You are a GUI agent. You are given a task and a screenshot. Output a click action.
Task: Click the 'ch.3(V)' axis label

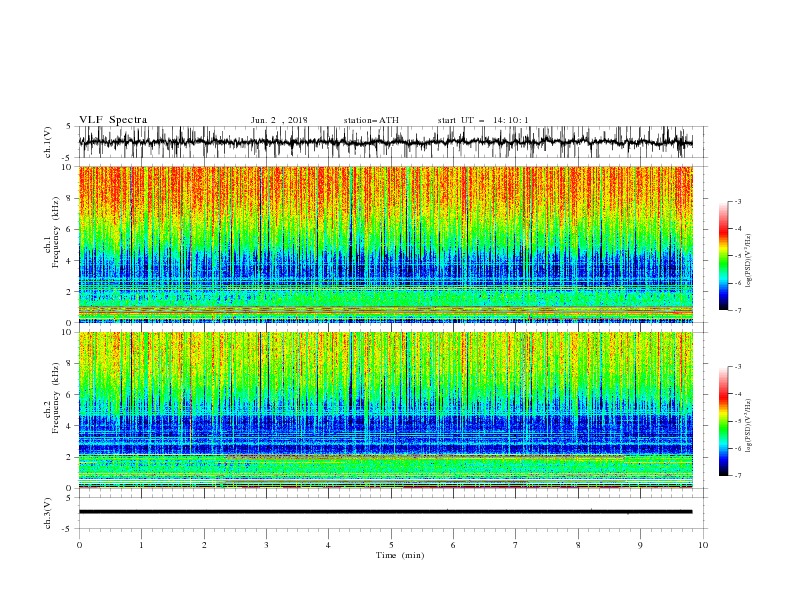(48, 513)
